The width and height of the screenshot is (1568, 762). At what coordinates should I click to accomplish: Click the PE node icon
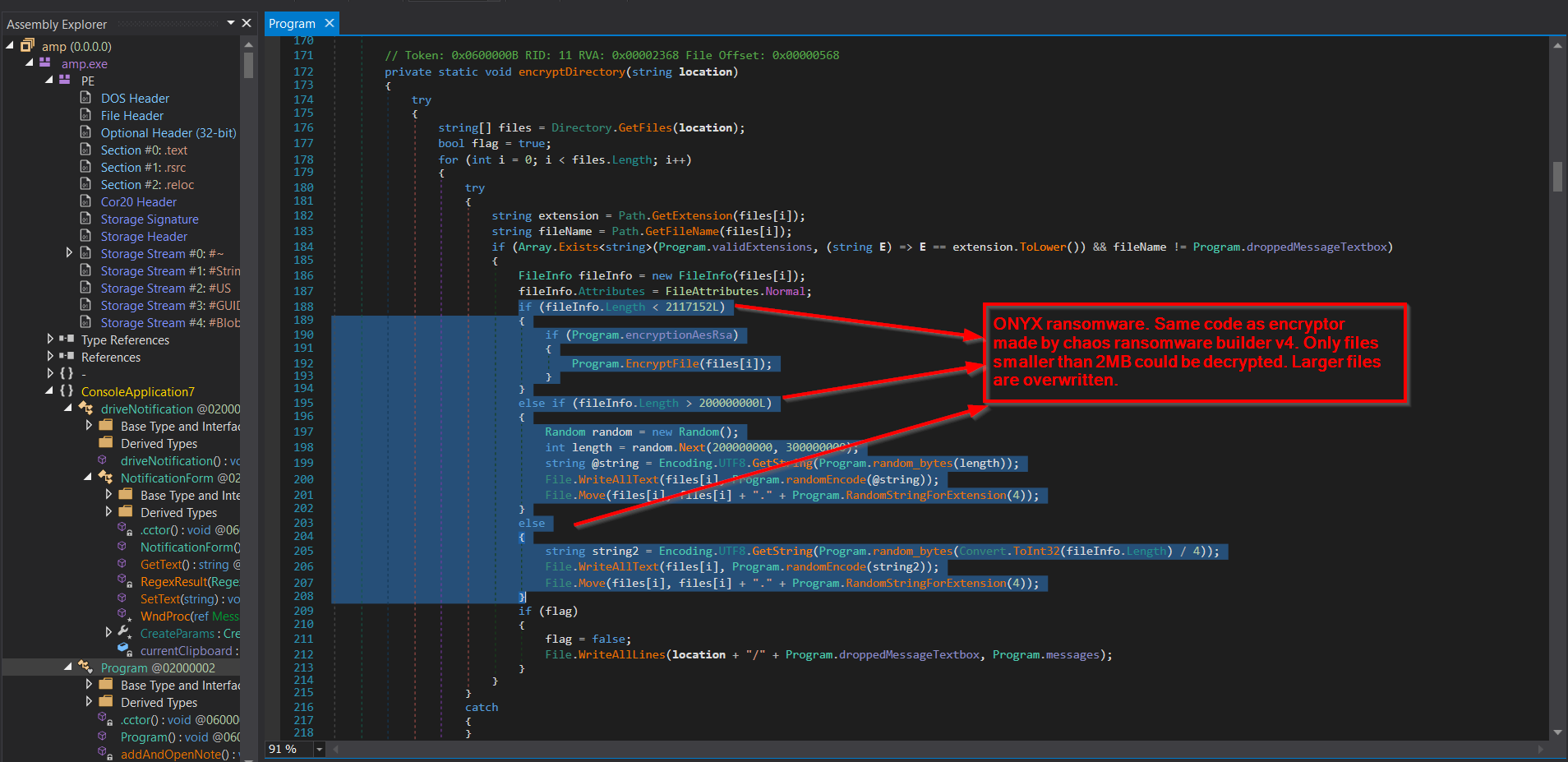click(x=65, y=80)
